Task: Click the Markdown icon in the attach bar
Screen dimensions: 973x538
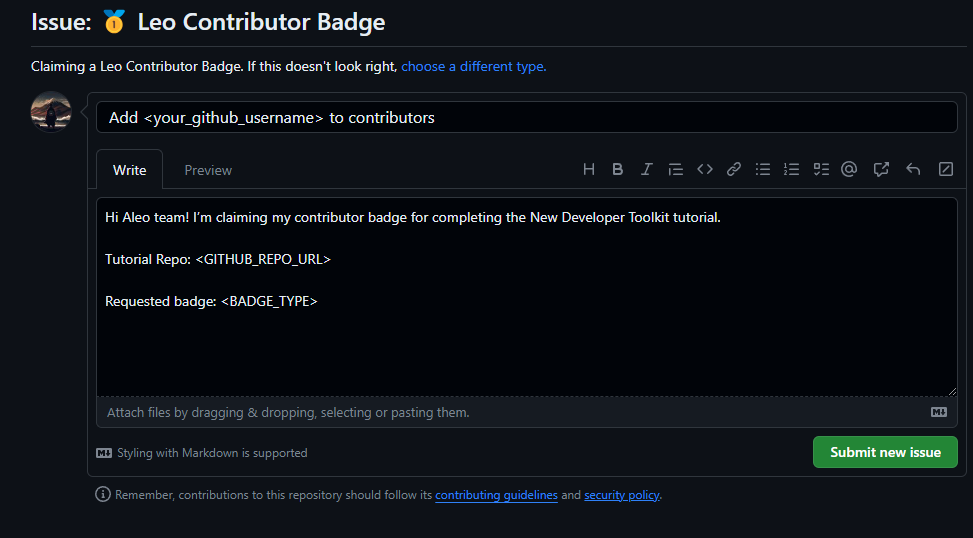Action: click(939, 413)
